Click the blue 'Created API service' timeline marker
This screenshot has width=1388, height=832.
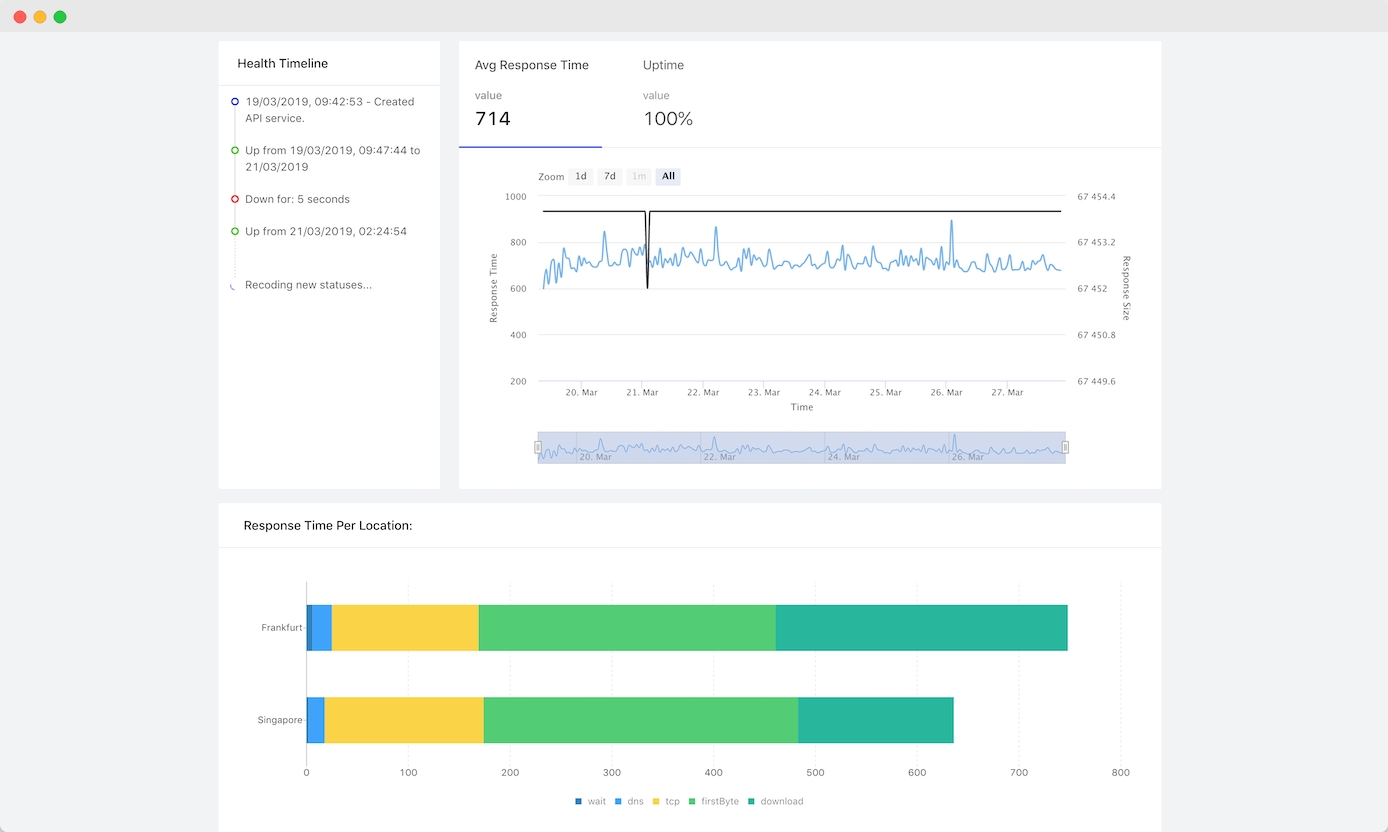click(x=235, y=102)
